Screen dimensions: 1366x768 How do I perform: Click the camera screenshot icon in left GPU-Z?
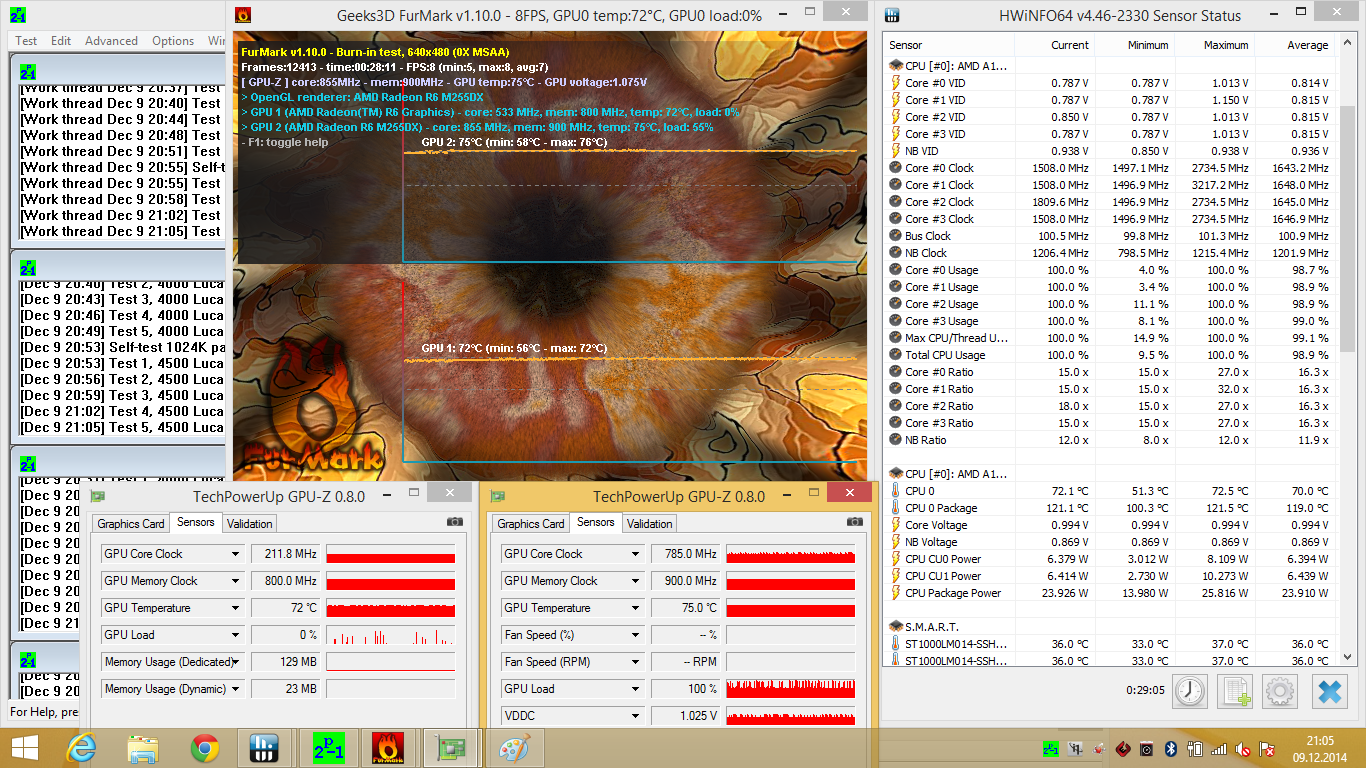click(x=455, y=522)
